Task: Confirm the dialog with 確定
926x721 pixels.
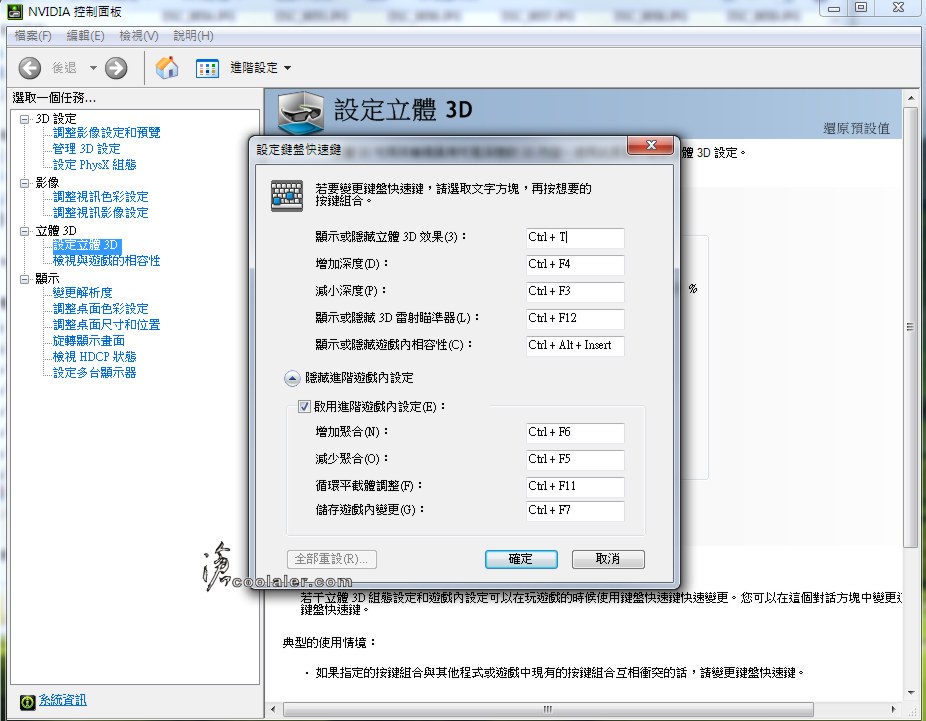Action: click(521, 559)
